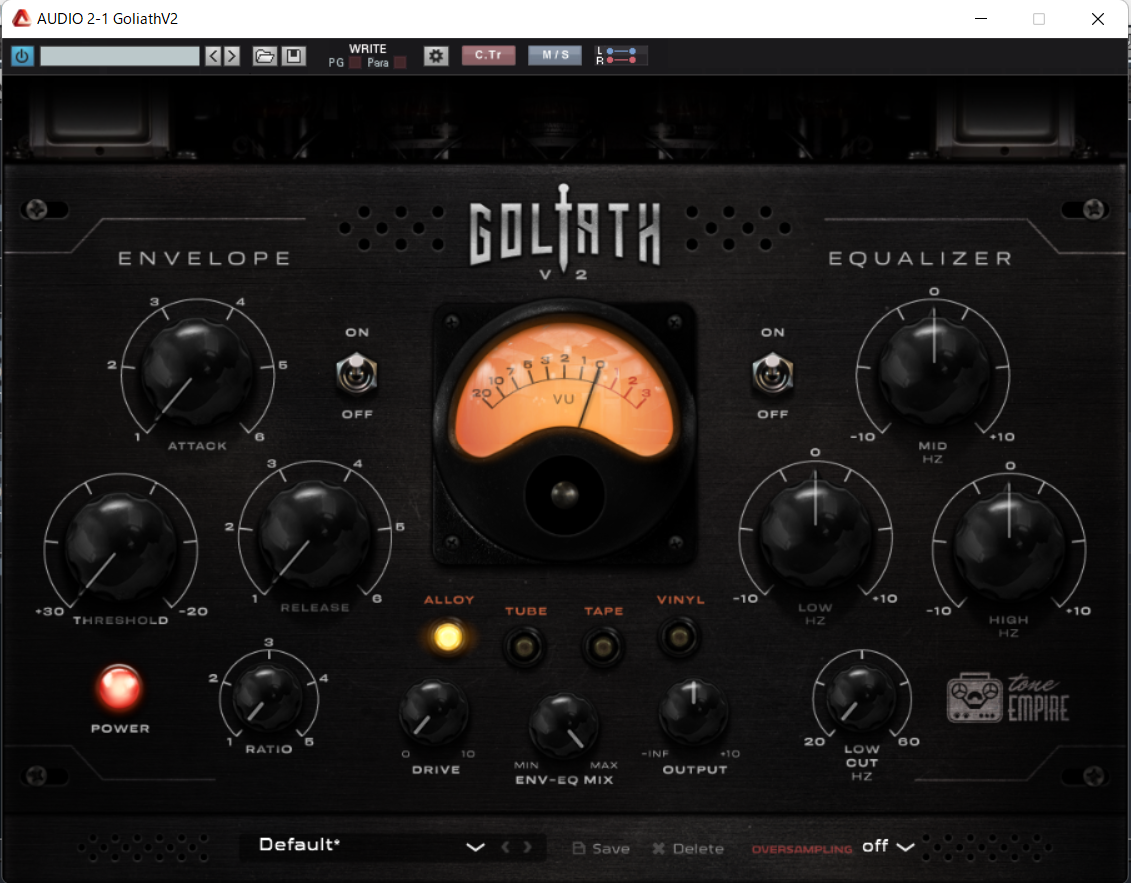The width and height of the screenshot is (1131, 883).
Task: Select the VINYL saturation mode
Action: click(x=679, y=637)
